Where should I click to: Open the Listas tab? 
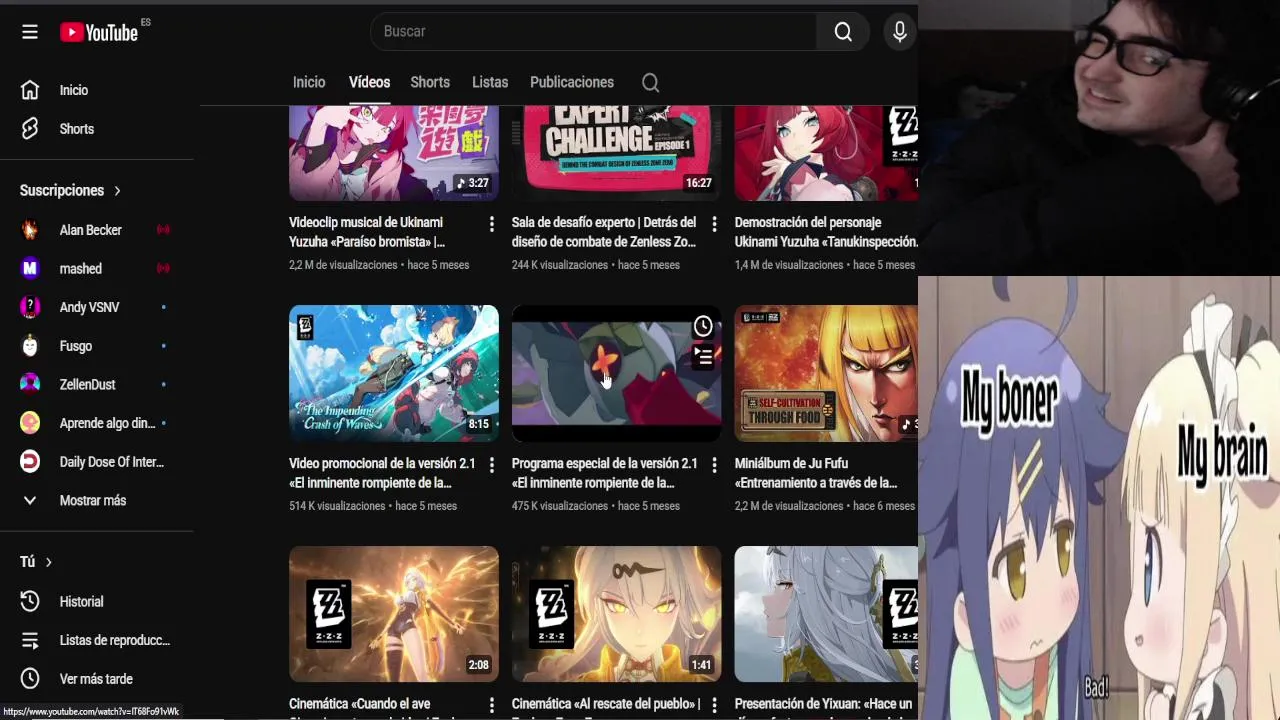(490, 82)
